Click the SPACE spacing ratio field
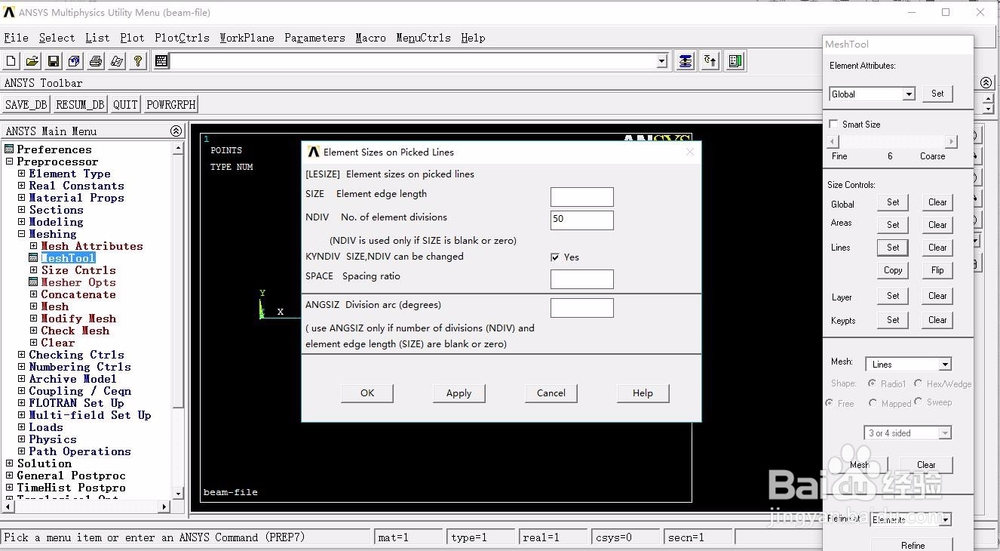1000x551 pixels. 582,279
